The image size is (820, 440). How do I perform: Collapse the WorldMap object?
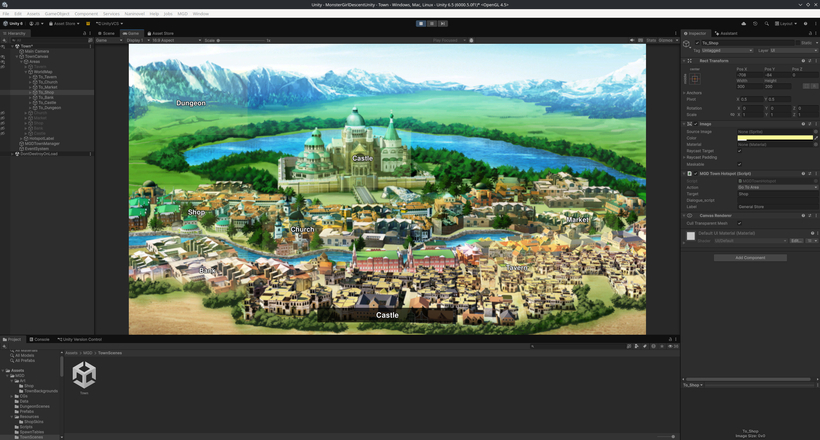tap(26, 72)
